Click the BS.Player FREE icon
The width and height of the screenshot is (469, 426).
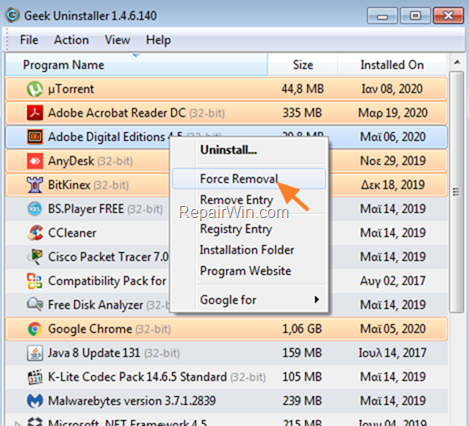pos(35,209)
